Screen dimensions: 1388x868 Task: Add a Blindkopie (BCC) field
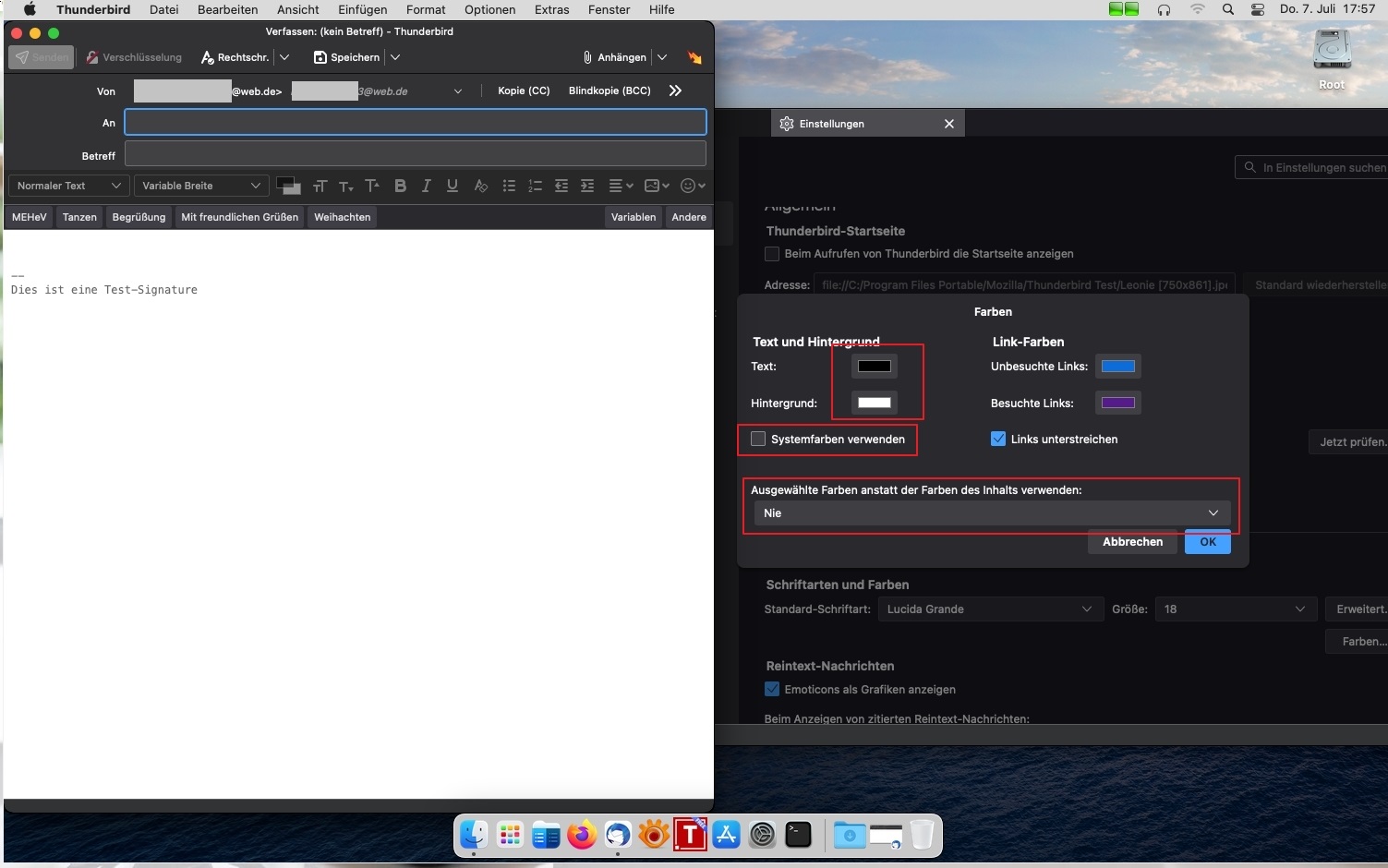click(x=610, y=90)
